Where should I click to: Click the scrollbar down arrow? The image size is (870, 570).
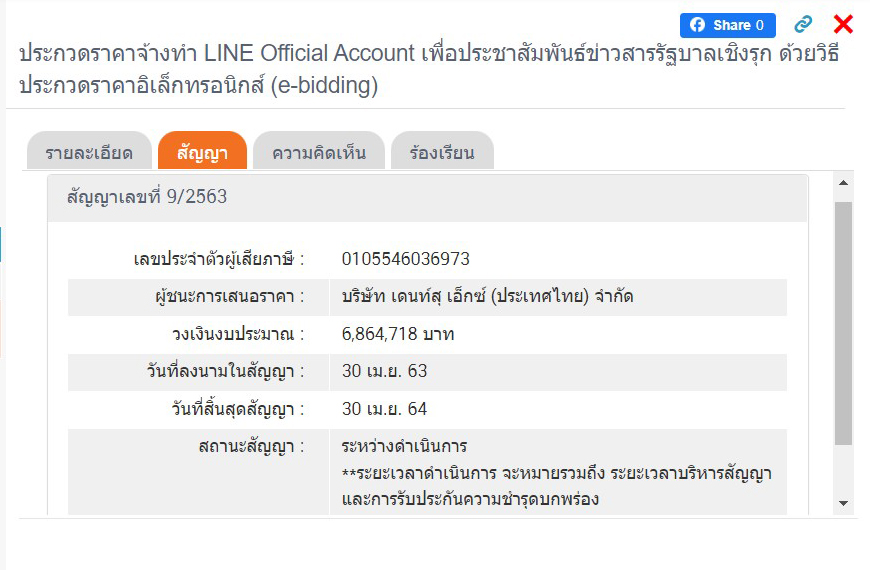click(843, 503)
